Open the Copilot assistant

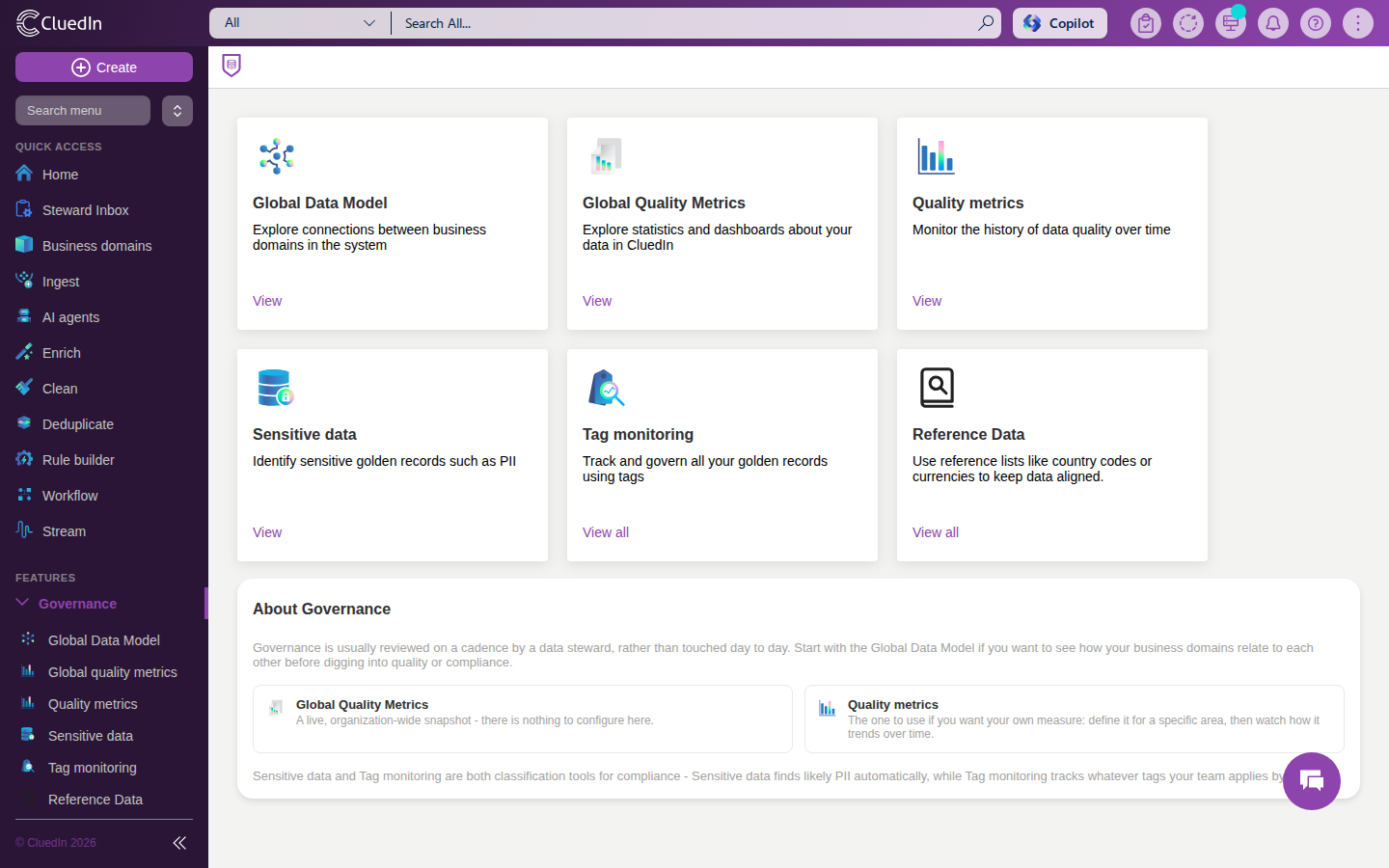pyautogui.click(x=1059, y=23)
